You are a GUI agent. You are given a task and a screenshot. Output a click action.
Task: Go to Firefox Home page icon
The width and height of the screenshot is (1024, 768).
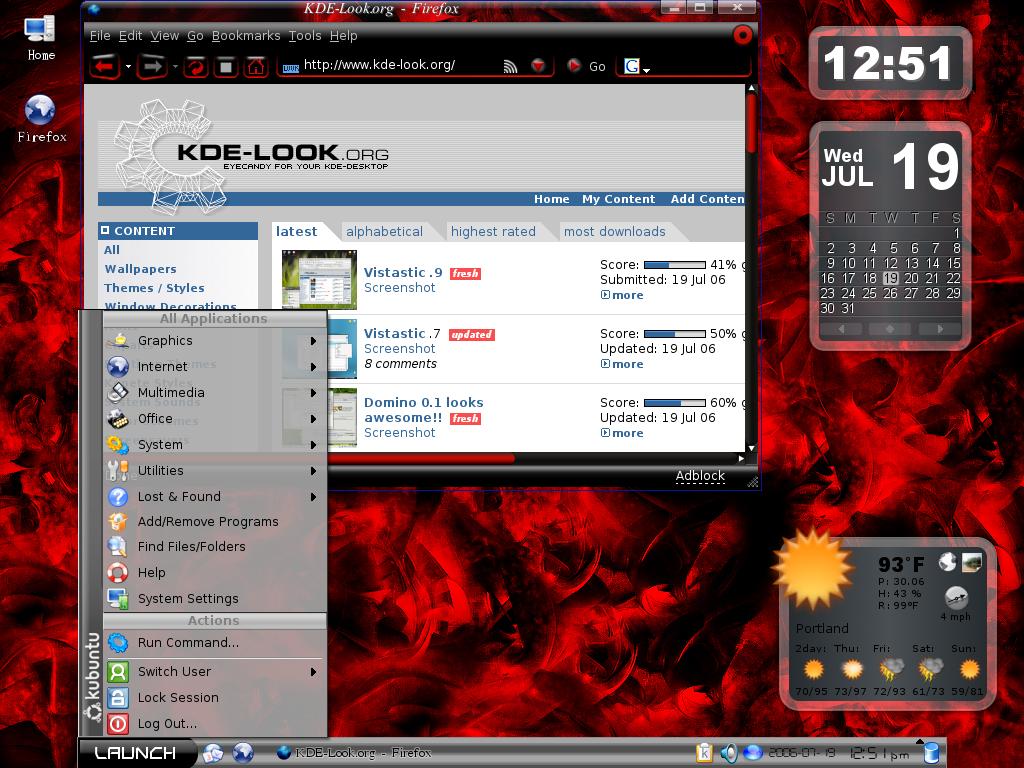(x=256, y=66)
